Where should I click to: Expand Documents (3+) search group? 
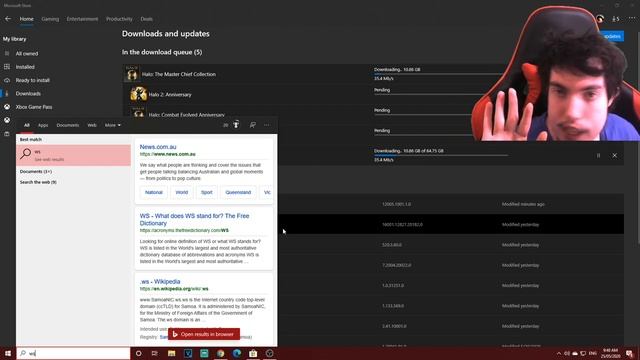pos(36,171)
